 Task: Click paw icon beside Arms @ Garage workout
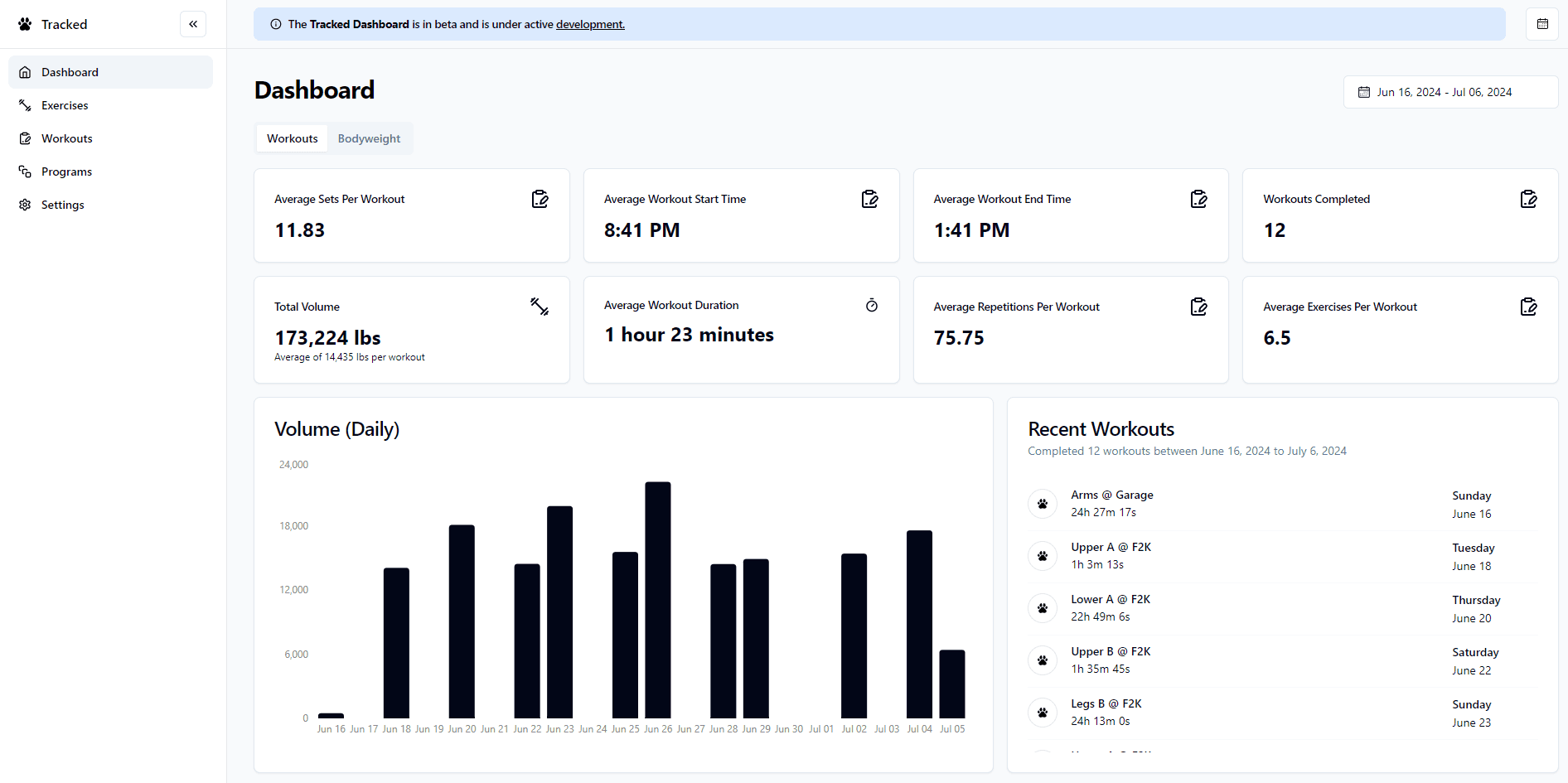(x=1043, y=504)
